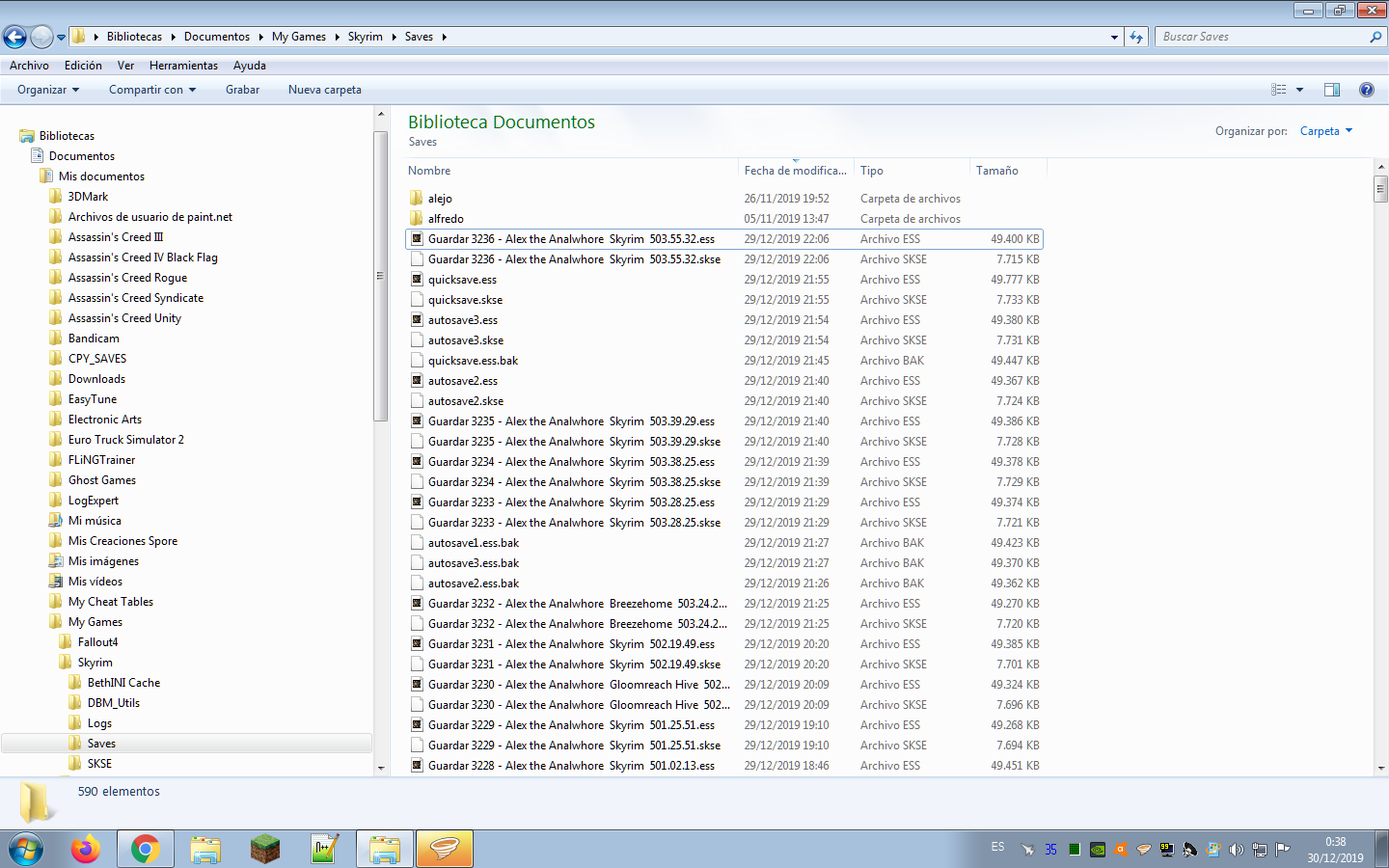Click the Bibliotecas tree icon
The height and width of the screenshot is (868, 1389).
point(27,136)
